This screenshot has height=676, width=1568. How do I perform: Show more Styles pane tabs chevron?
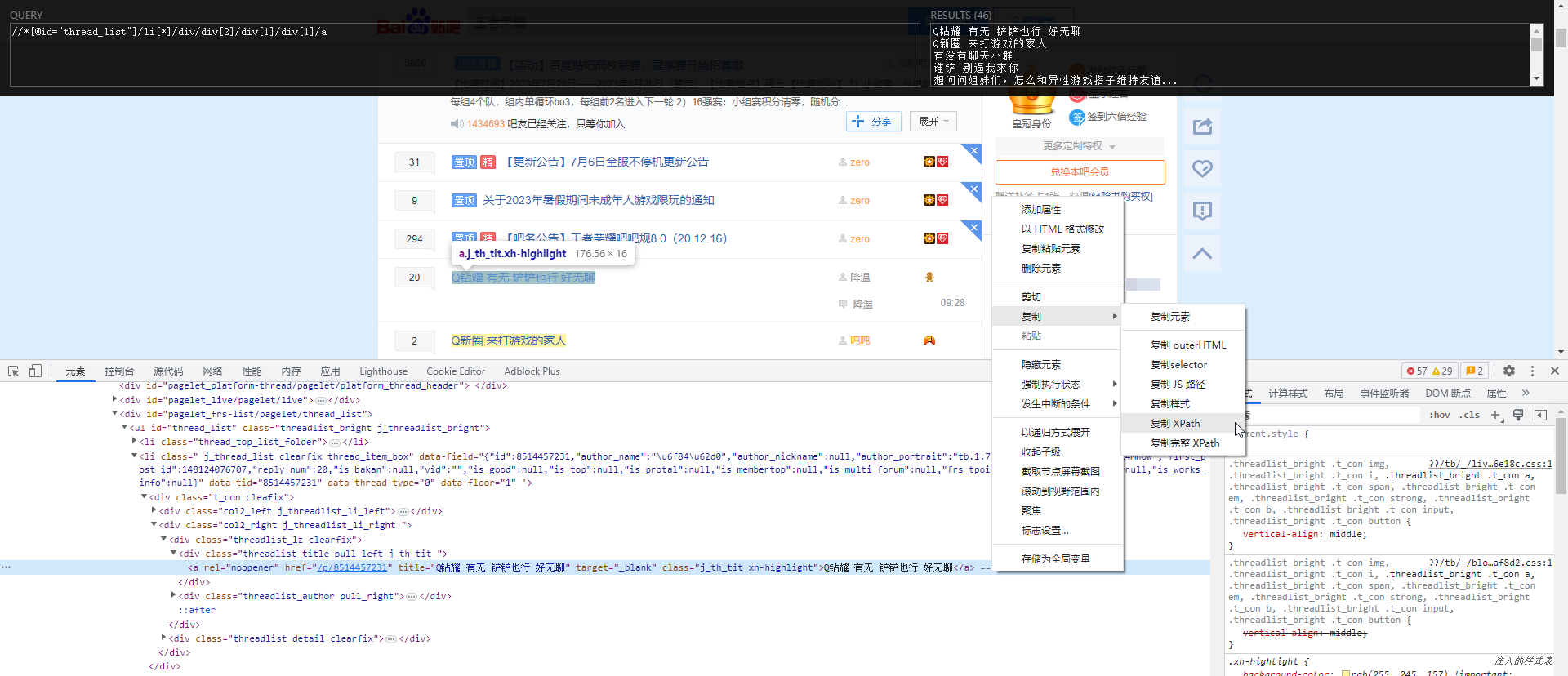point(1526,393)
